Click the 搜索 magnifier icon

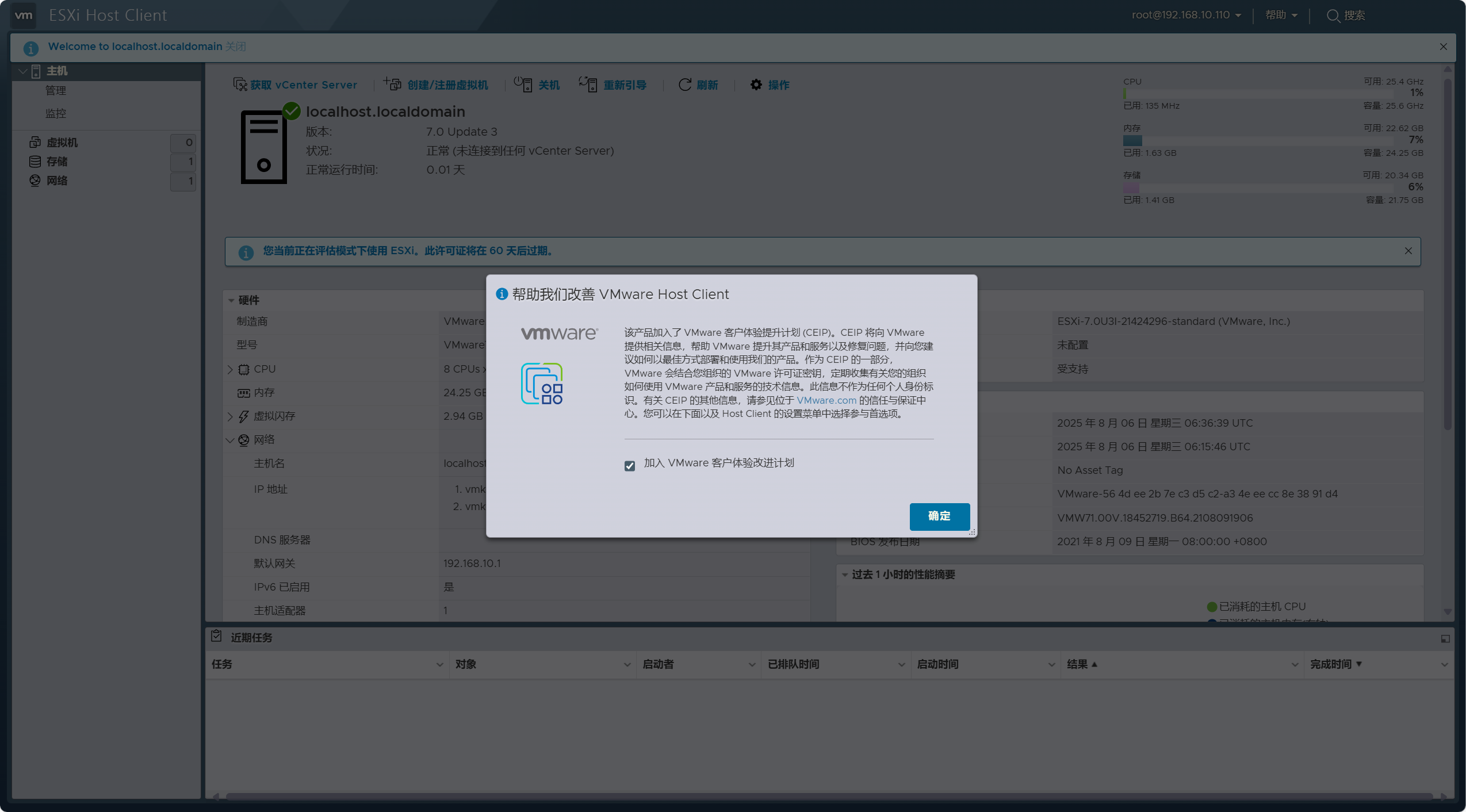[1333, 16]
